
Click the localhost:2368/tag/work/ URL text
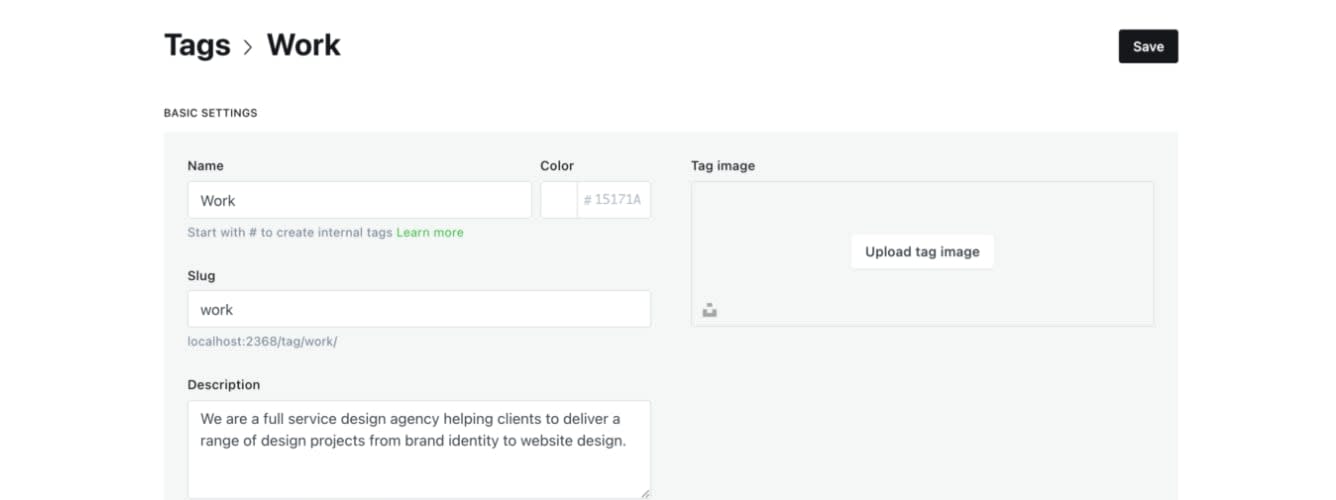pyautogui.click(x=262, y=341)
